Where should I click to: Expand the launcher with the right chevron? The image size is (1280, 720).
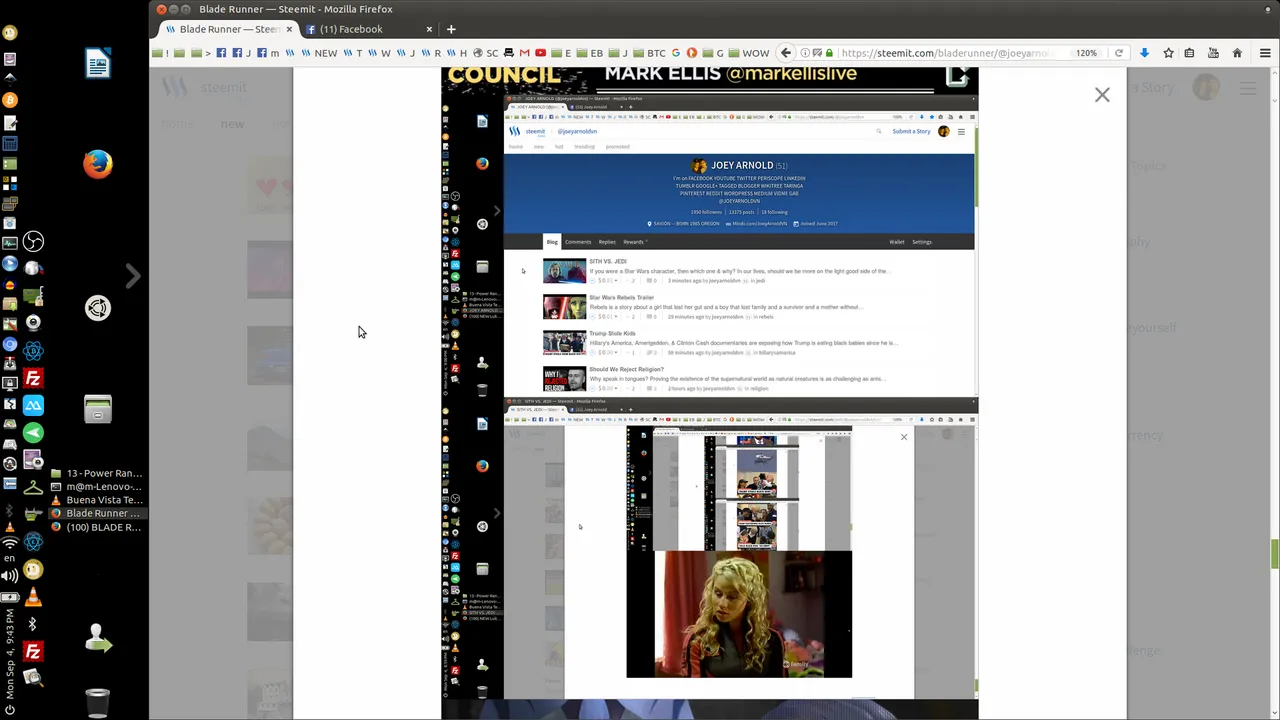(133, 275)
